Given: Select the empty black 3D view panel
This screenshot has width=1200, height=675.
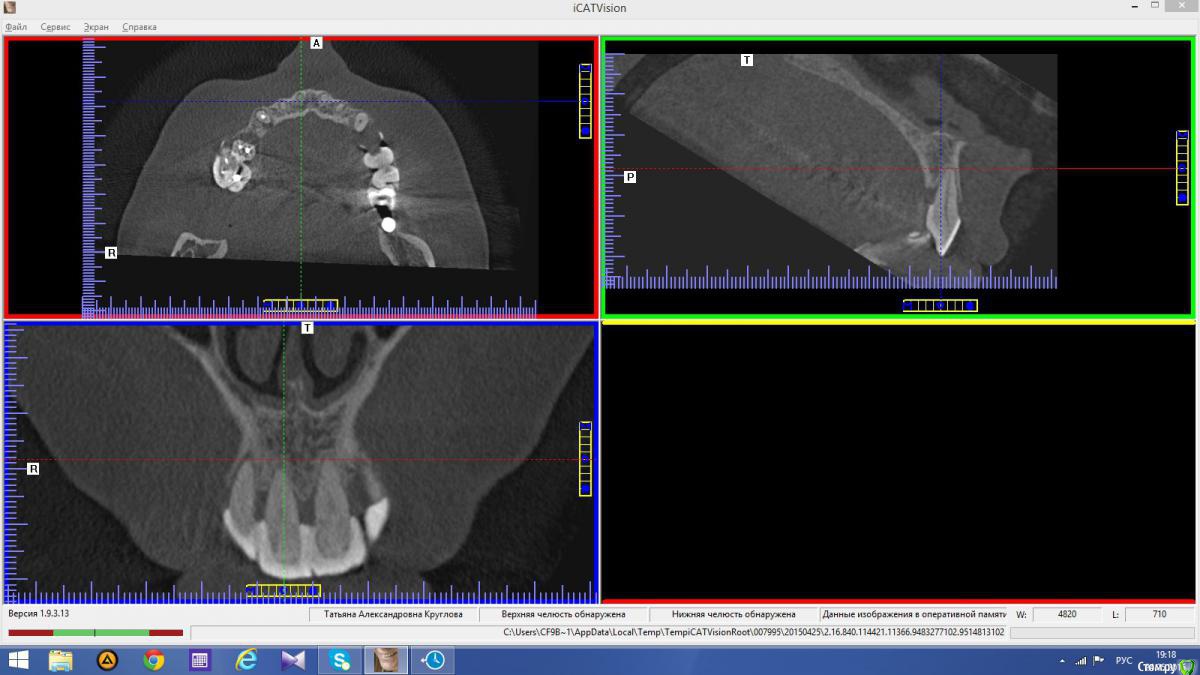Looking at the screenshot, I should click(897, 461).
